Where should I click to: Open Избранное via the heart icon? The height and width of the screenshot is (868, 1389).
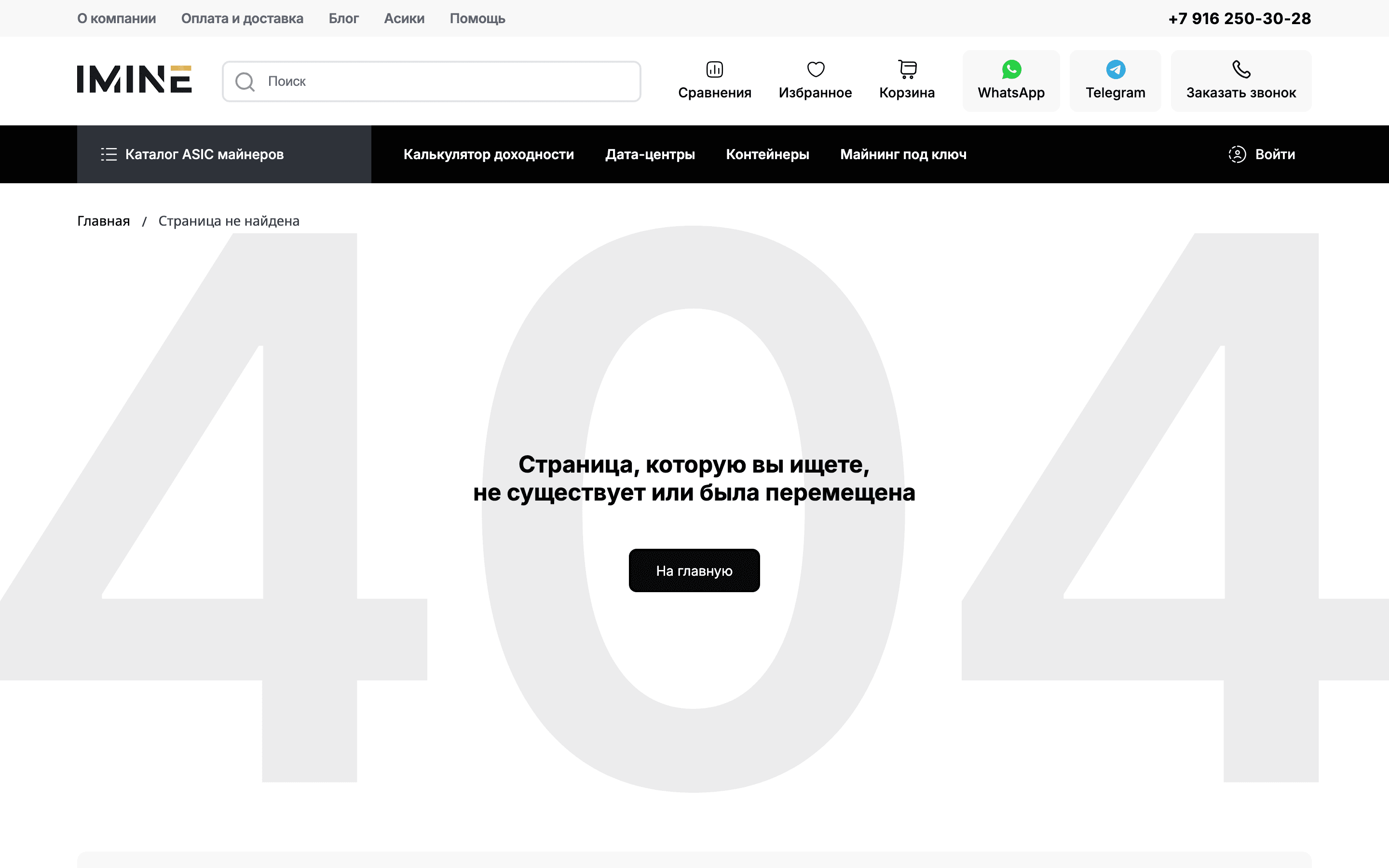[x=816, y=69]
